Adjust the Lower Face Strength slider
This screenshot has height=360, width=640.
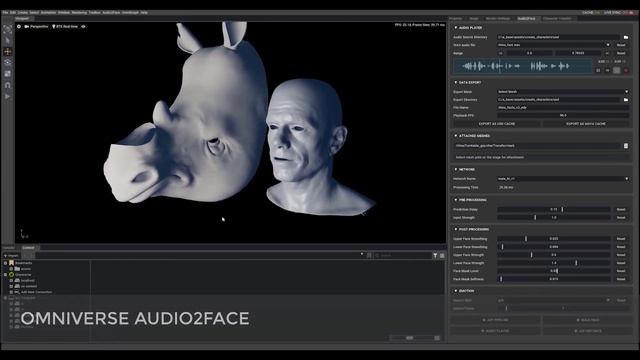(x=553, y=263)
